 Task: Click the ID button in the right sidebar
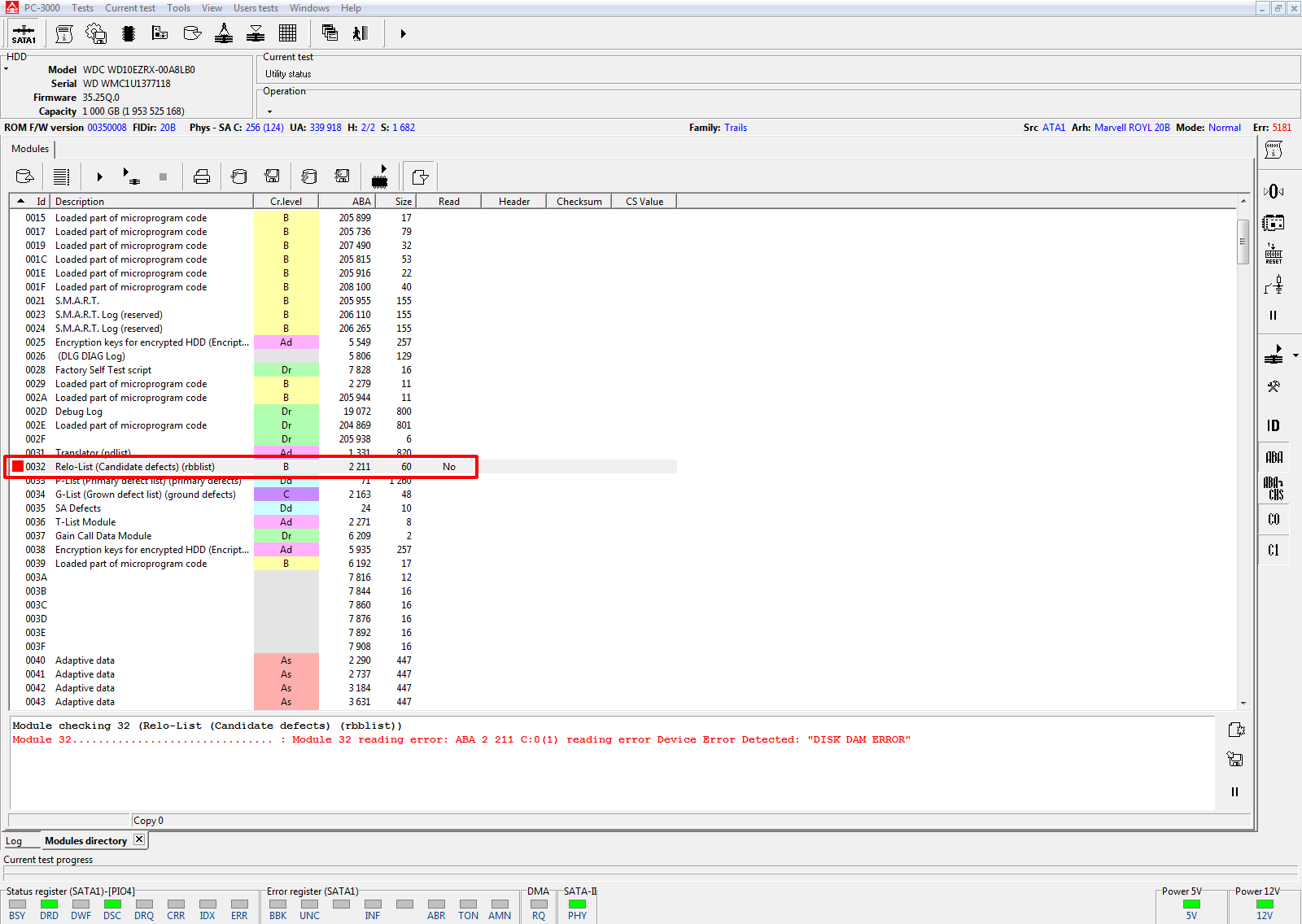pyautogui.click(x=1274, y=425)
